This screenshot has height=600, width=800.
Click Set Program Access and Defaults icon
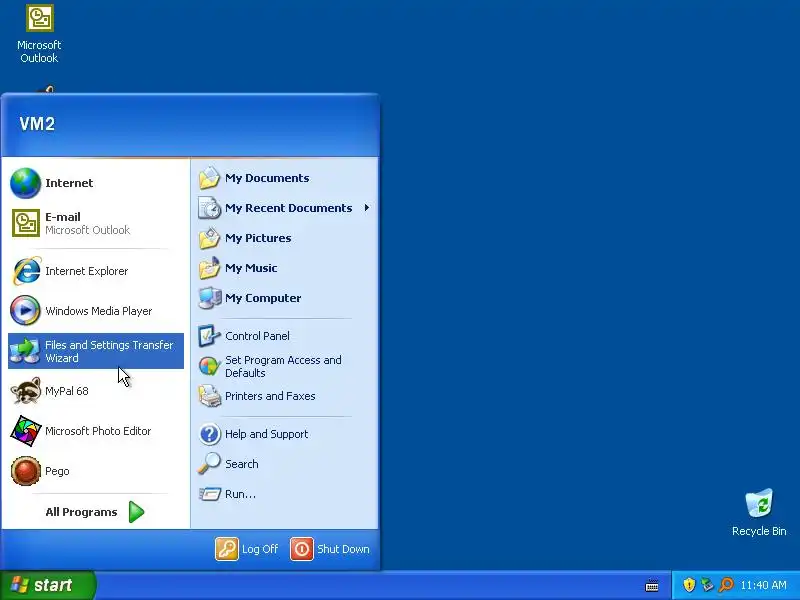[x=209, y=366]
